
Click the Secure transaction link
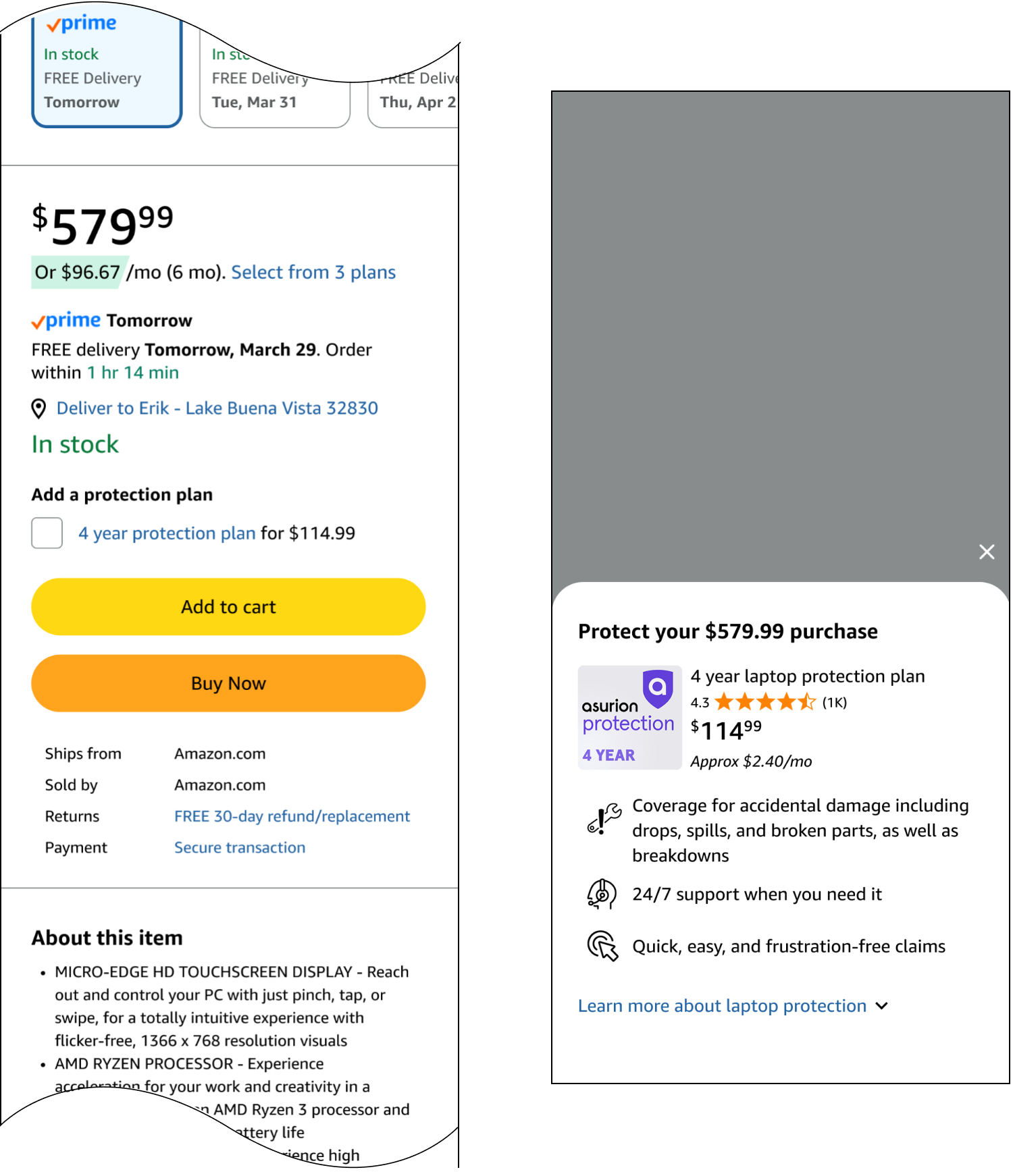[240, 848]
